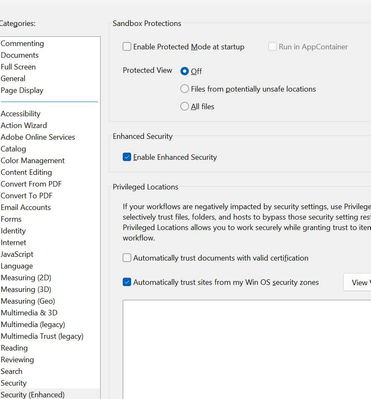Uncheck Enable Enhanced Security
Image resolution: width=371 pixels, height=399 pixels.
pos(127,157)
